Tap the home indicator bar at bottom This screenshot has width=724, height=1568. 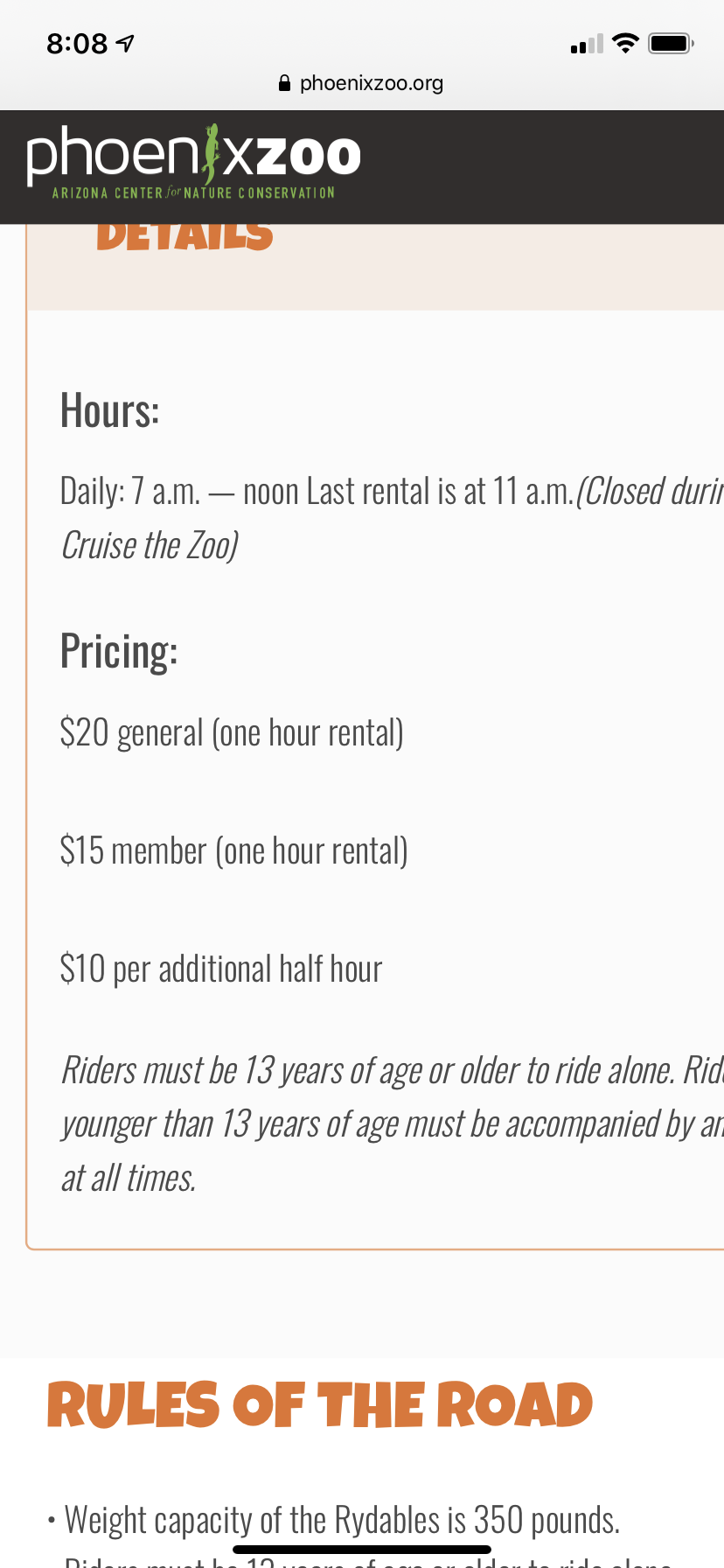click(362, 1550)
